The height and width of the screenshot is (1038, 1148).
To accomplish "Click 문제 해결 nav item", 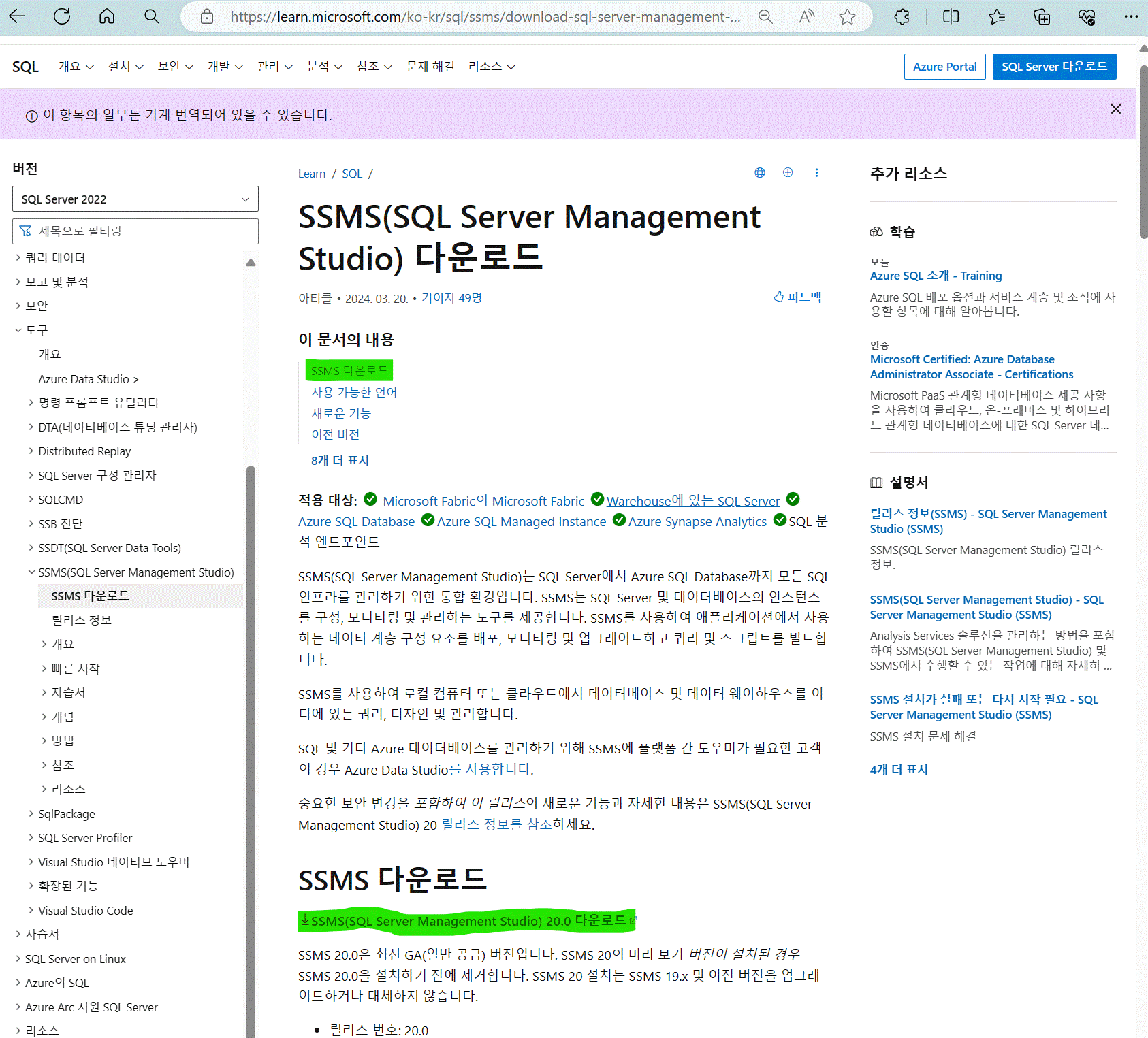I will (x=430, y=67).
